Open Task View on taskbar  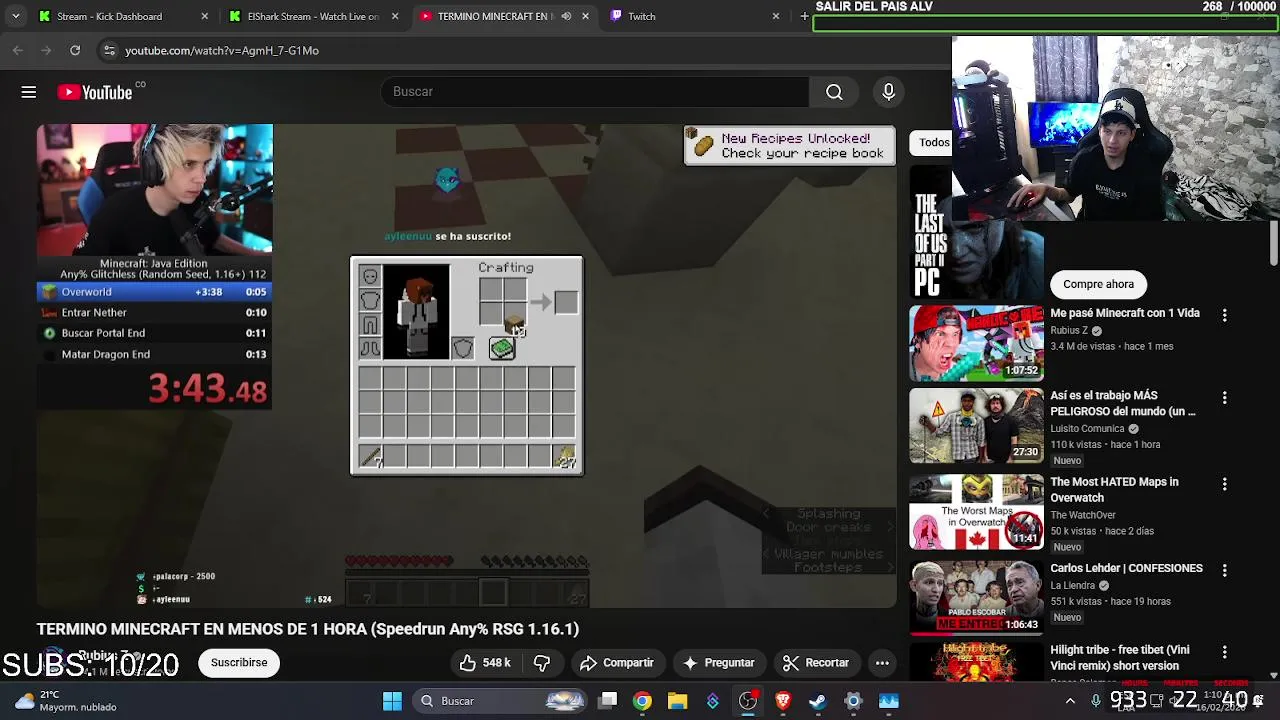tap(607, 701)
